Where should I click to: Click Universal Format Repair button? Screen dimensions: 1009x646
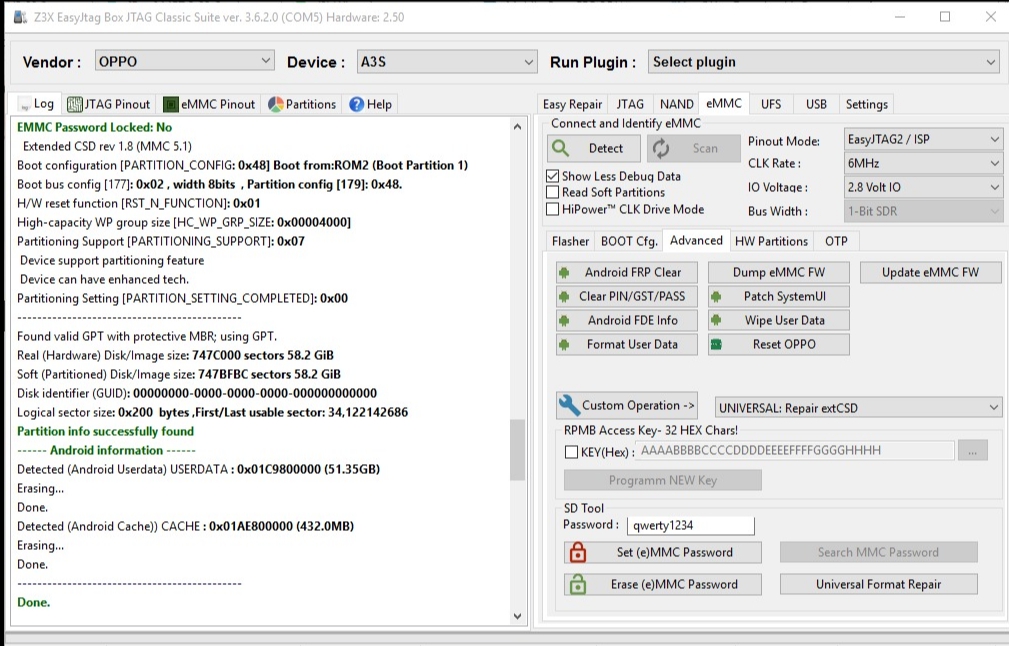(x=878, y=584)
